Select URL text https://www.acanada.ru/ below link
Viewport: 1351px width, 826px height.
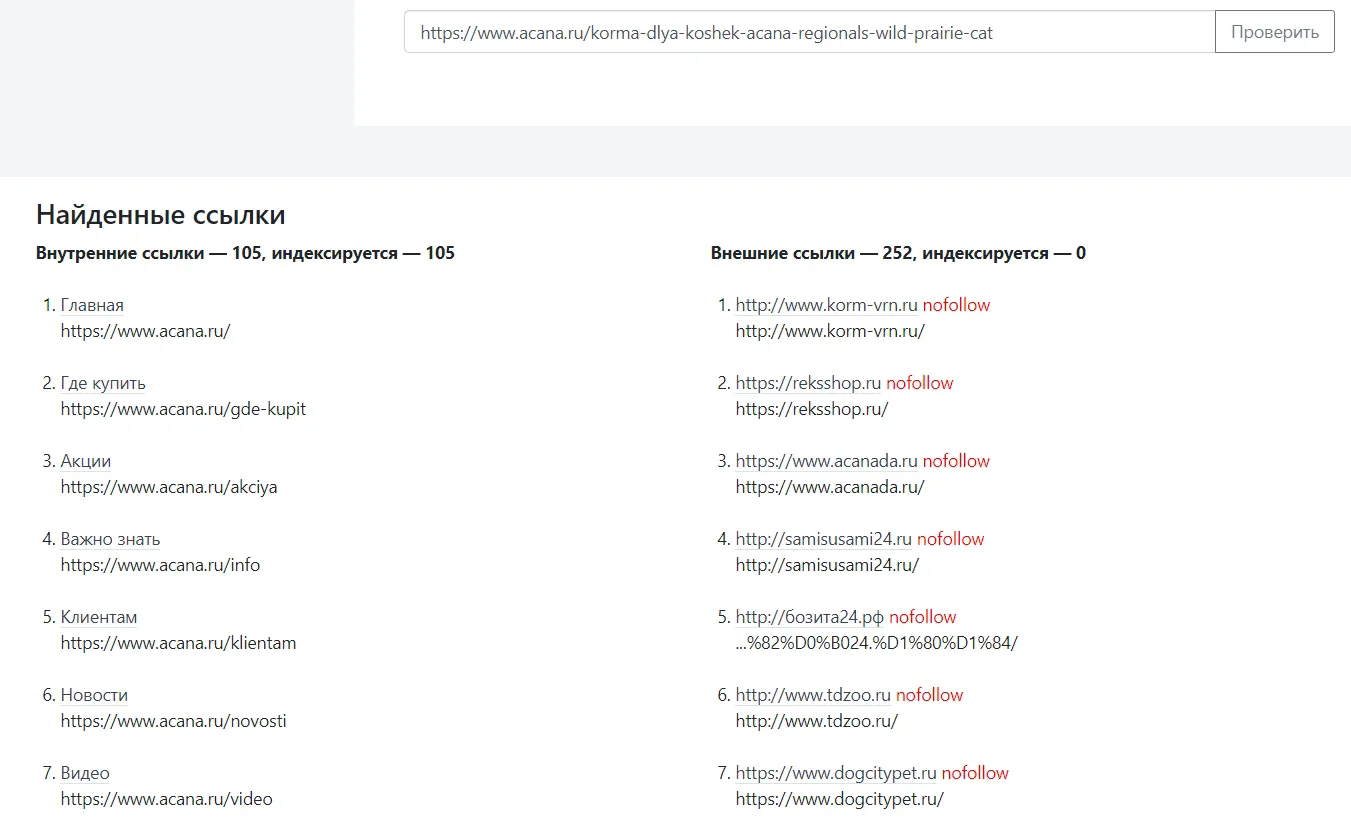pos(830,487)
